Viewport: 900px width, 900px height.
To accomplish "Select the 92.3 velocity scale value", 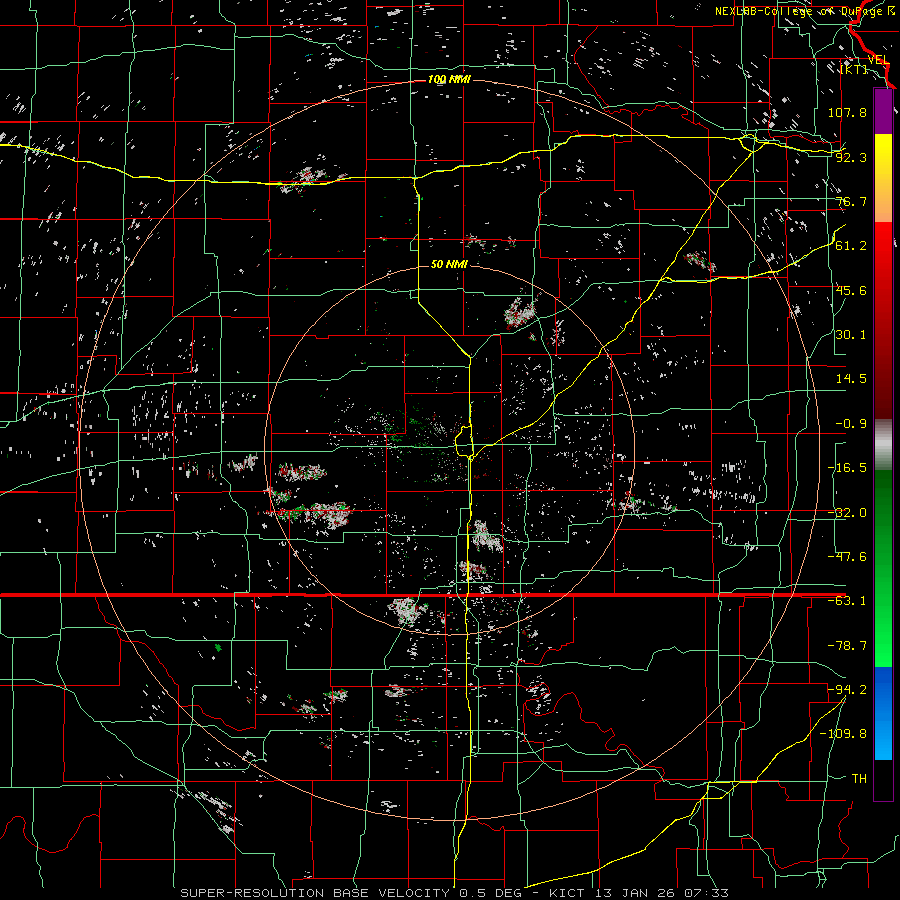I will tap(851, 157).
